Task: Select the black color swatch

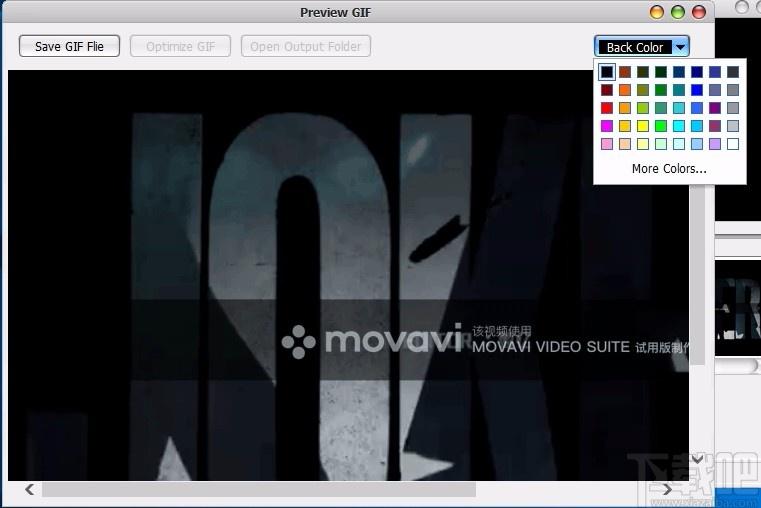Action: point(607,72)
